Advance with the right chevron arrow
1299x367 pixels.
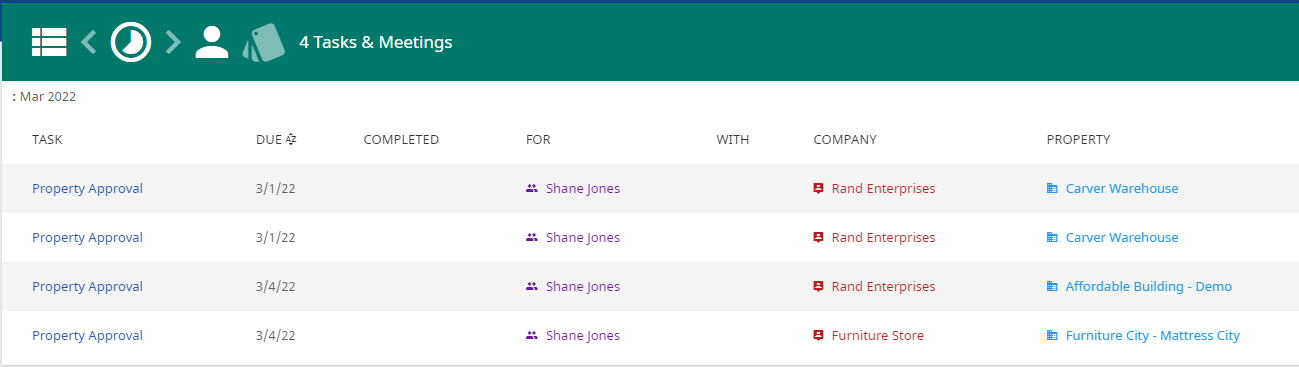coord(173,42)
